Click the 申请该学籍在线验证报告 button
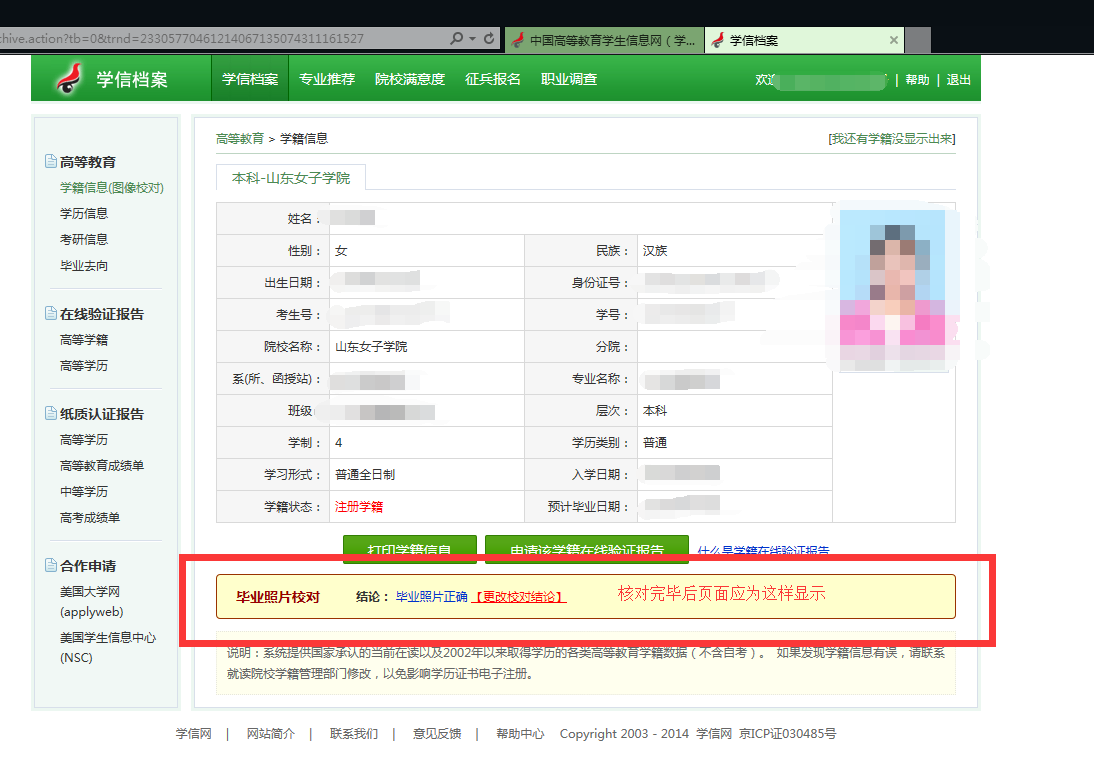Image resolution: width=1094 pixels, height=784 pixels. pyautogui.click(x=587, y=550)
